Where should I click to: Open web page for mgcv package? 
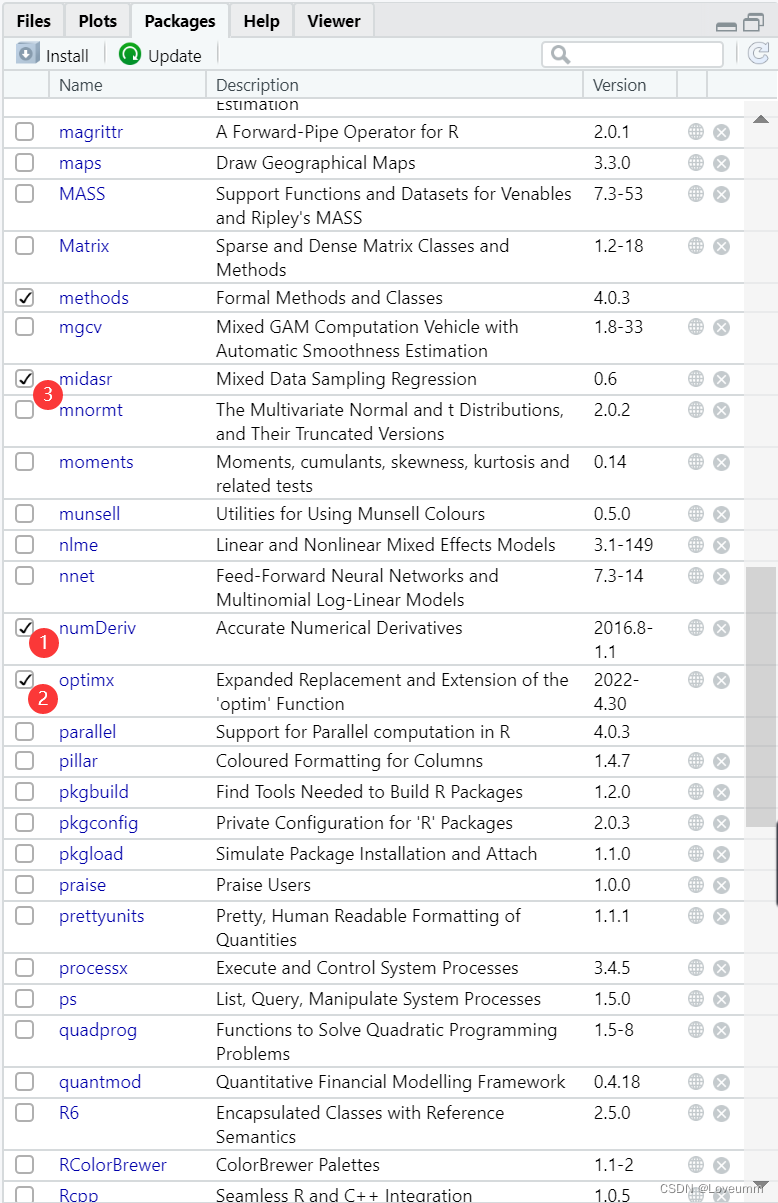[696, 327]
